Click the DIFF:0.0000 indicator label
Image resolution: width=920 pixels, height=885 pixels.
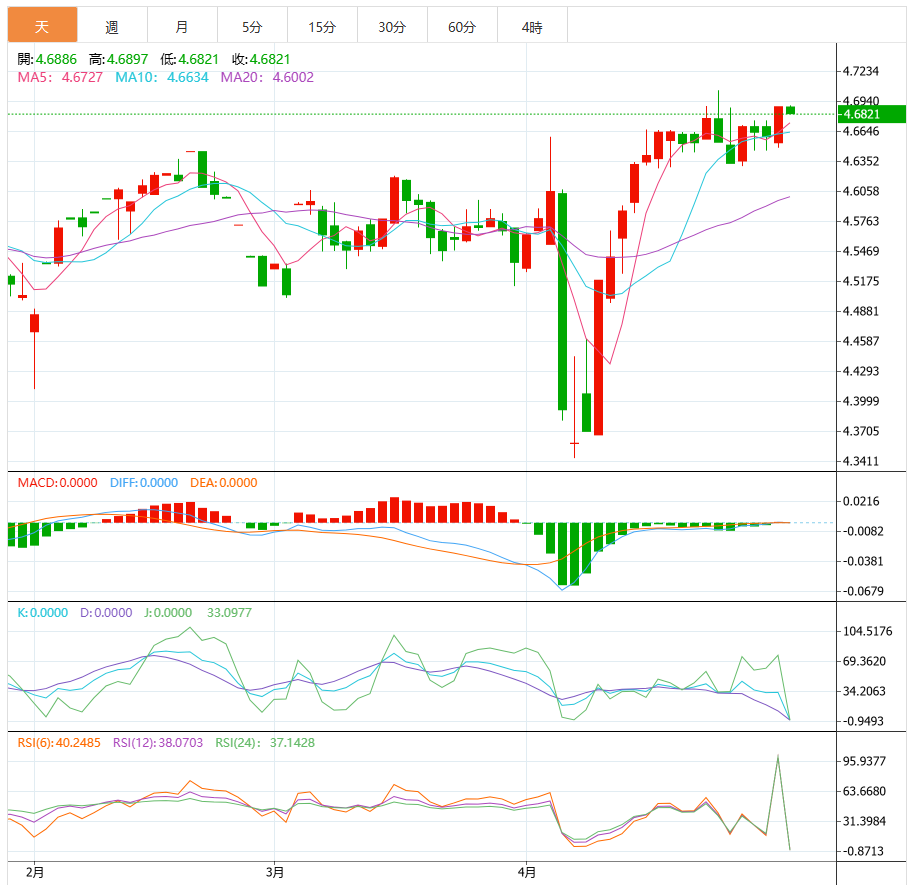click(x=144, y=482)
